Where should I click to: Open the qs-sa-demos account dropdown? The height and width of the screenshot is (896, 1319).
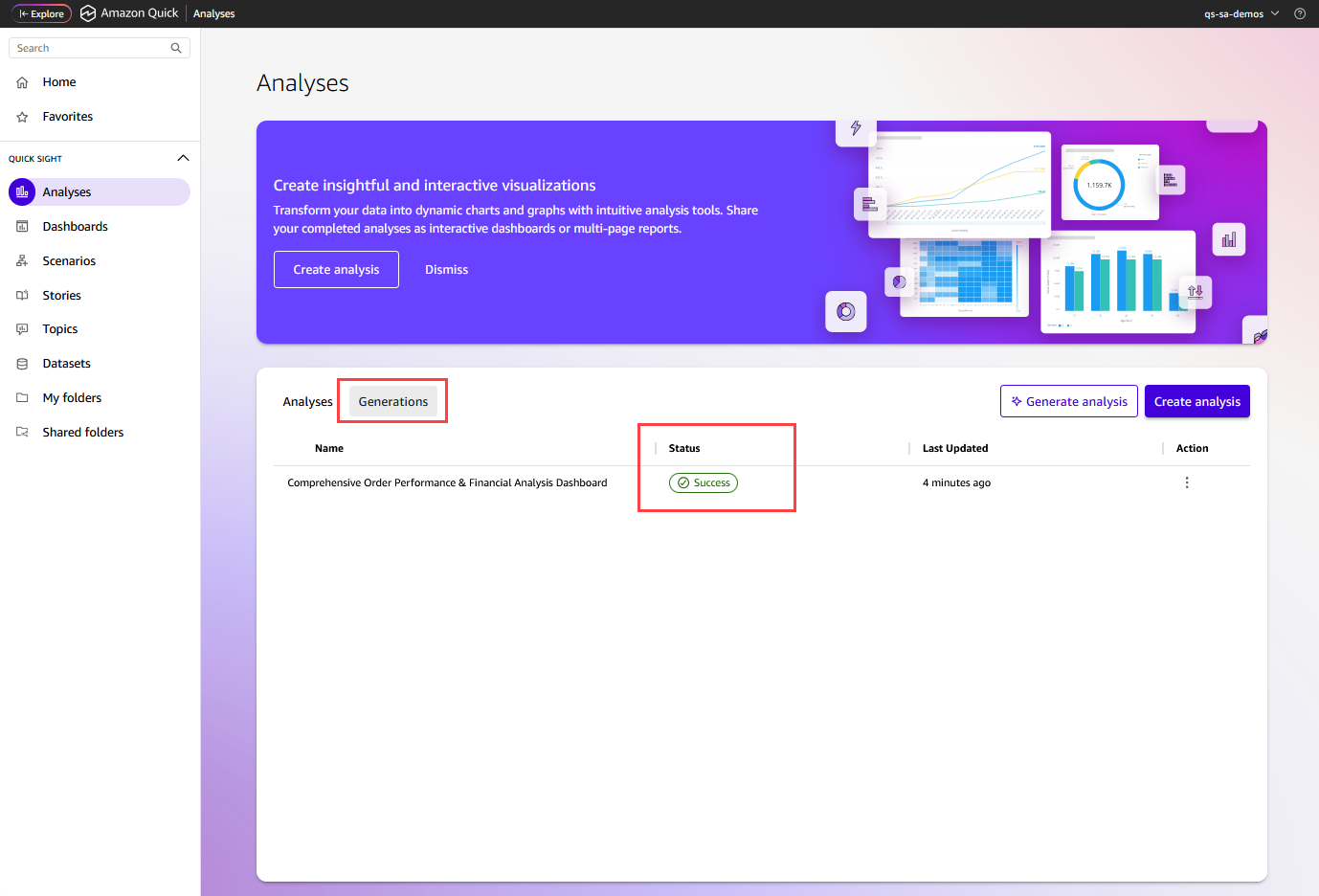[1241, 13]
